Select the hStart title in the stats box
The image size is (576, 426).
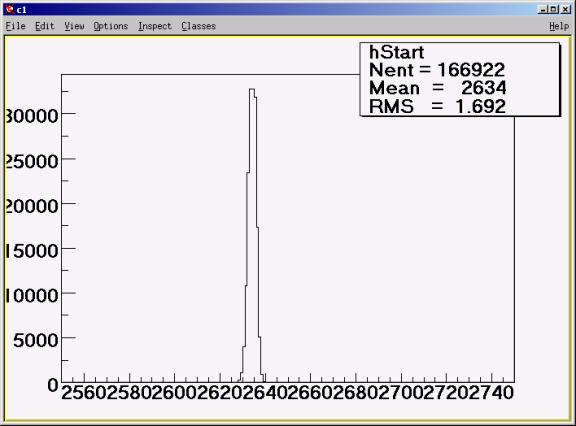[396, 53]
